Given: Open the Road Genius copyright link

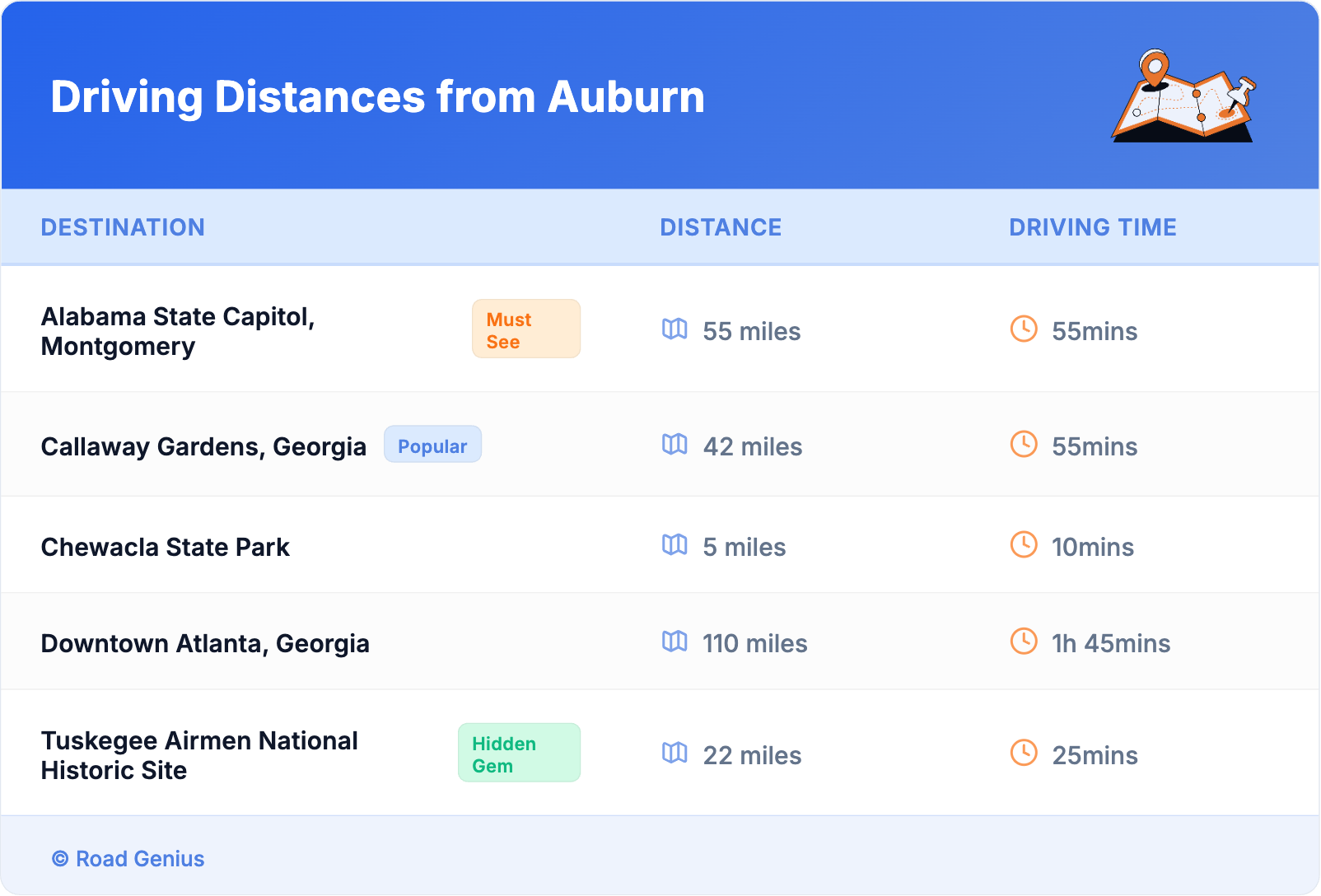Looking at the screenshot, I should [x=128, y=859].
